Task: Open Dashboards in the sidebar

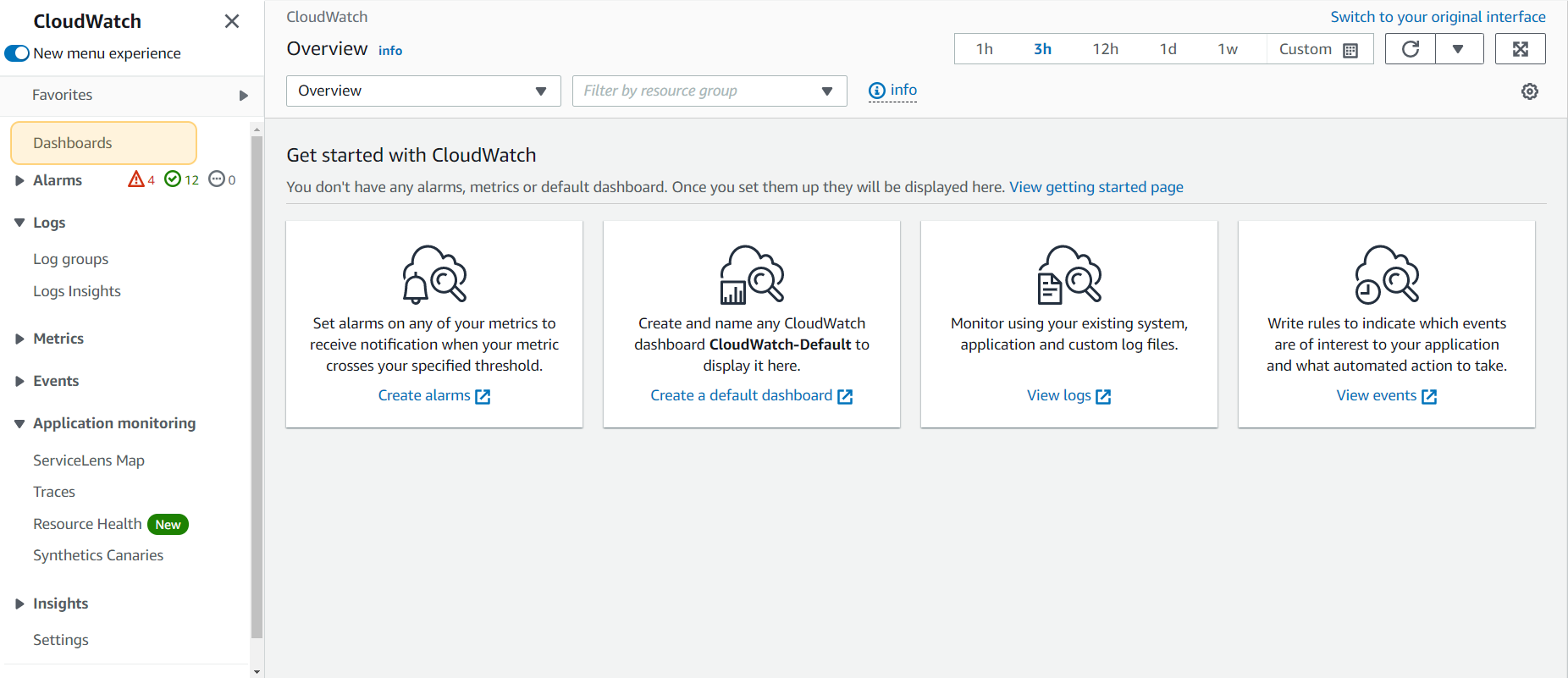Action: coord(103,143)
